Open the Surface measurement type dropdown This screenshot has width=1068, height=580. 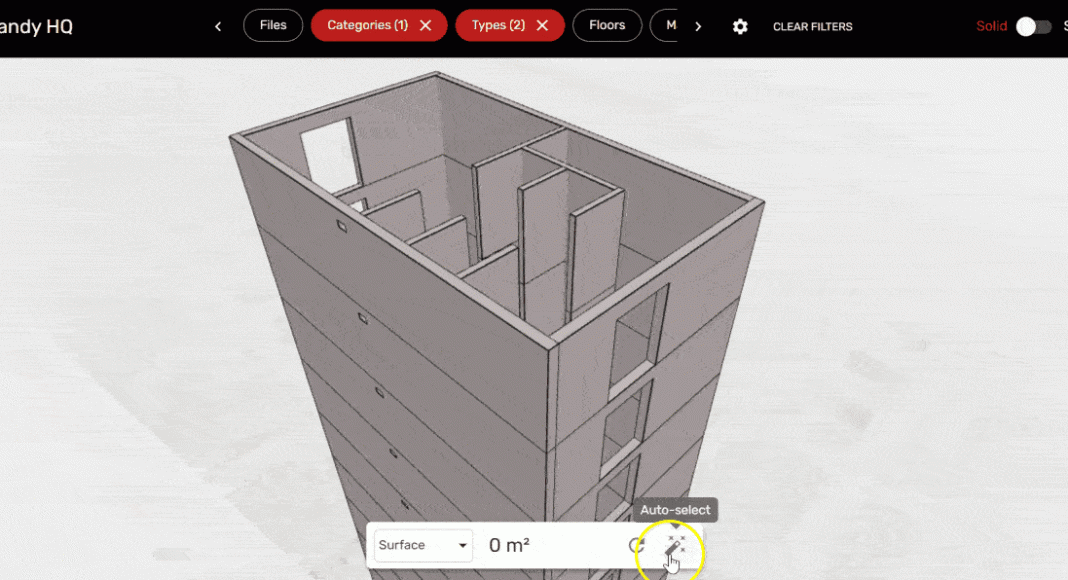tap(422, 546)
